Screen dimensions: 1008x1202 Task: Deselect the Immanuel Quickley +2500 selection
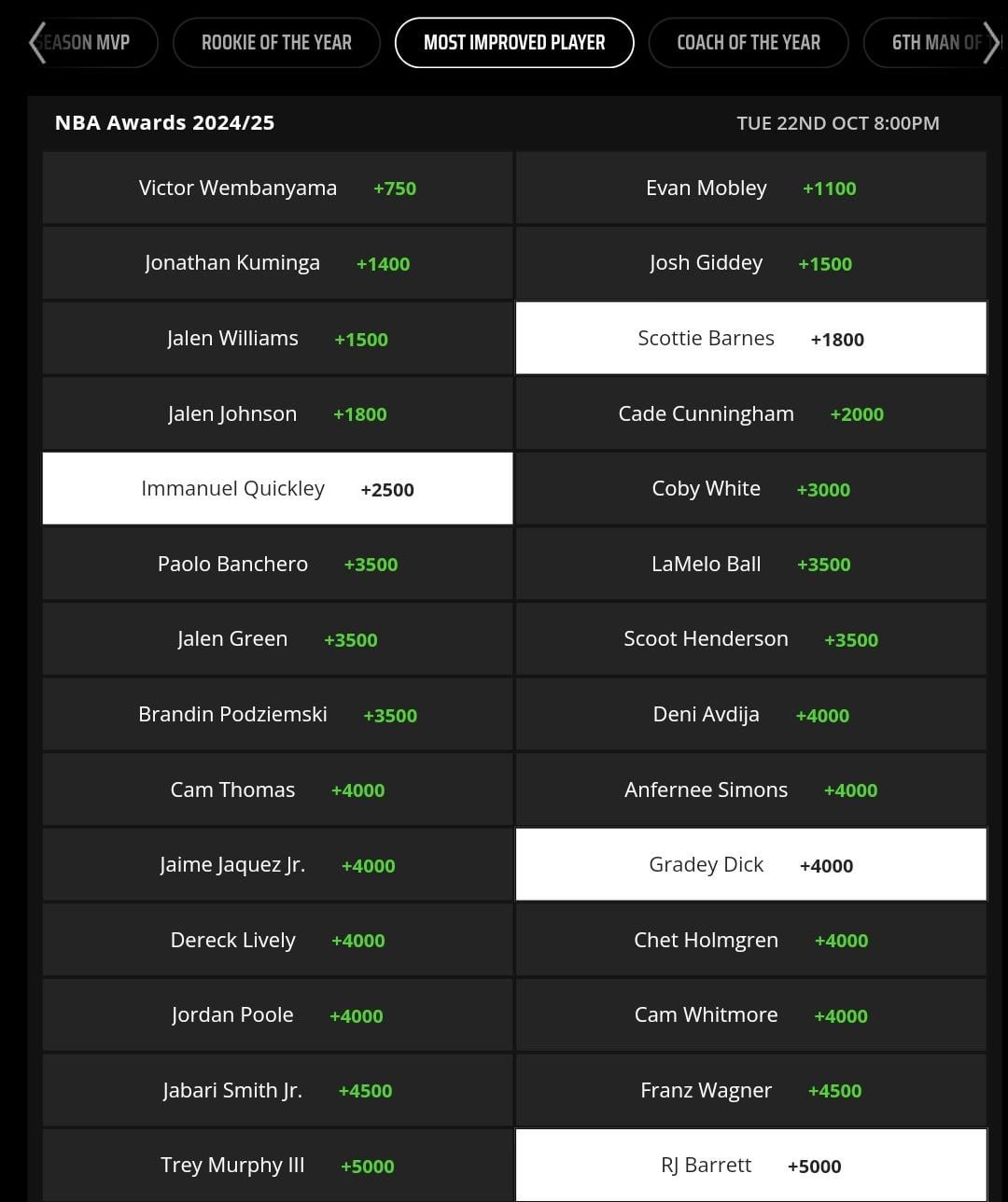coord(277,488)
